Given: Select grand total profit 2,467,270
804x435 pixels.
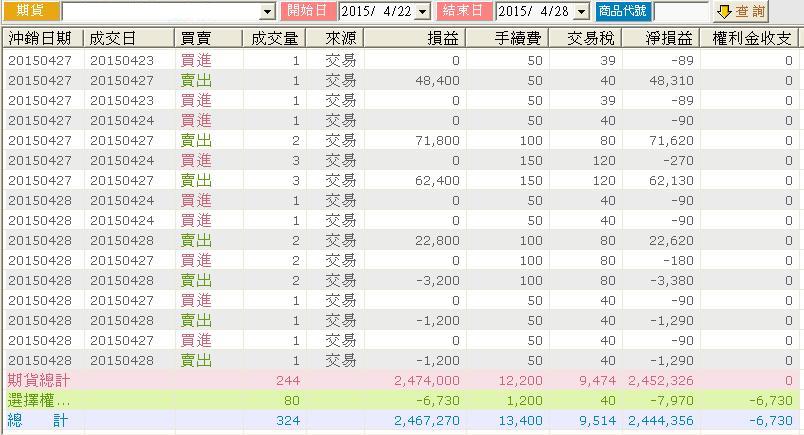Looking at the screenshot, I should 427,421.
